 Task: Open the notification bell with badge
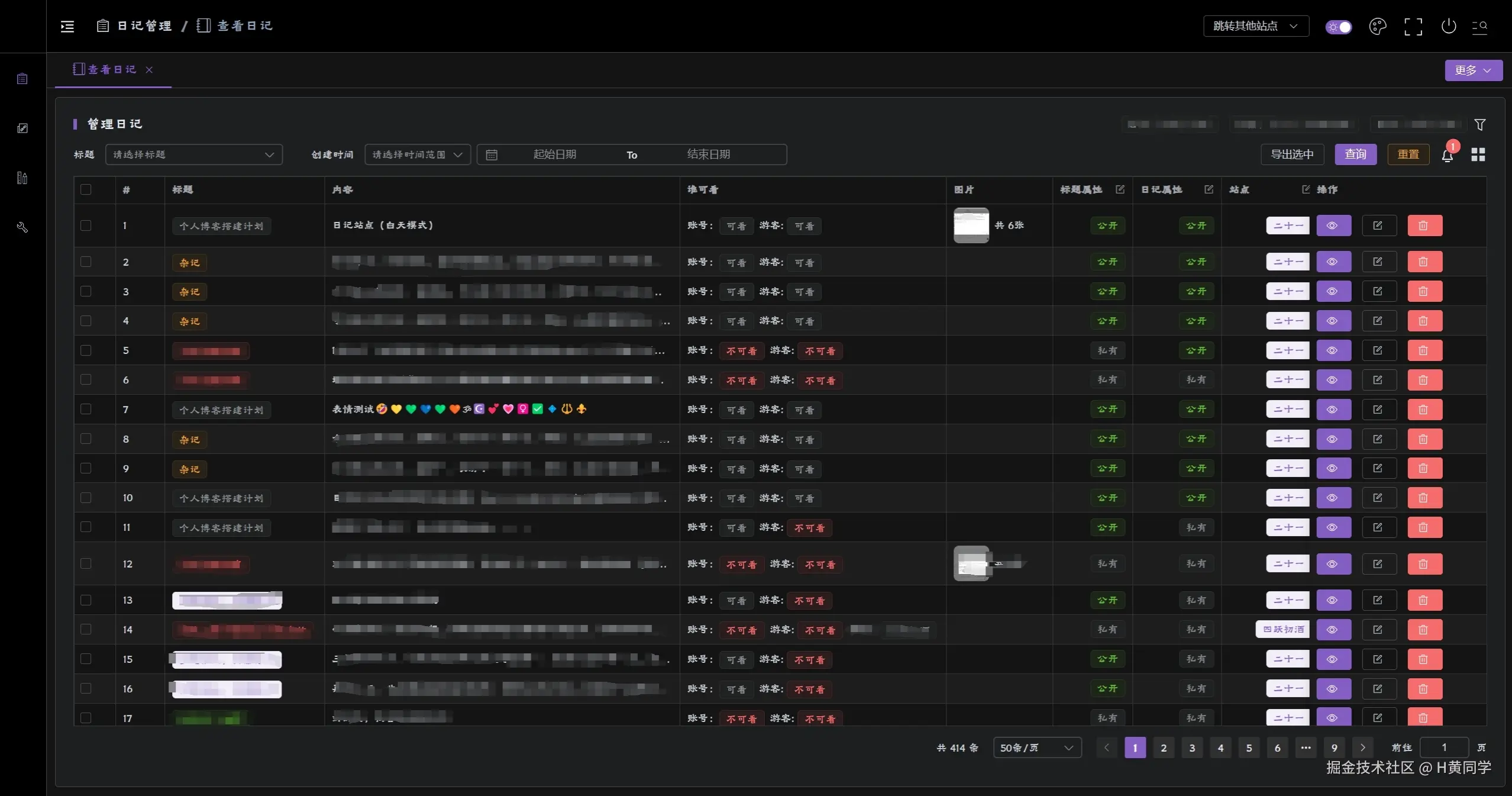point(1448,156)
